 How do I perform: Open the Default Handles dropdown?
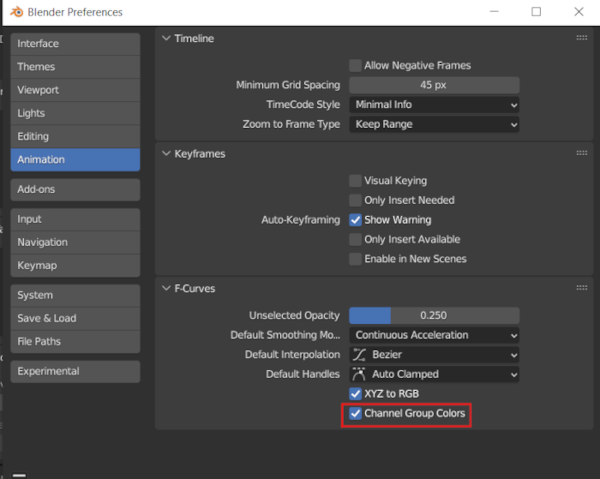[x=434, y=374]
